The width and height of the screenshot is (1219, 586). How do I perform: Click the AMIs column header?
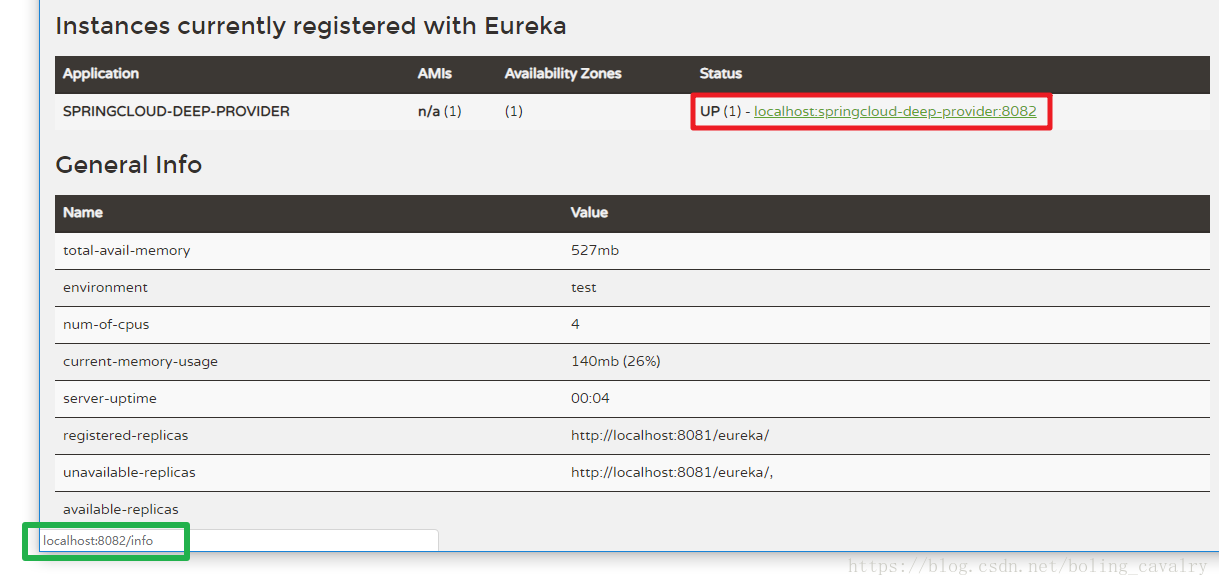[435, 74]
